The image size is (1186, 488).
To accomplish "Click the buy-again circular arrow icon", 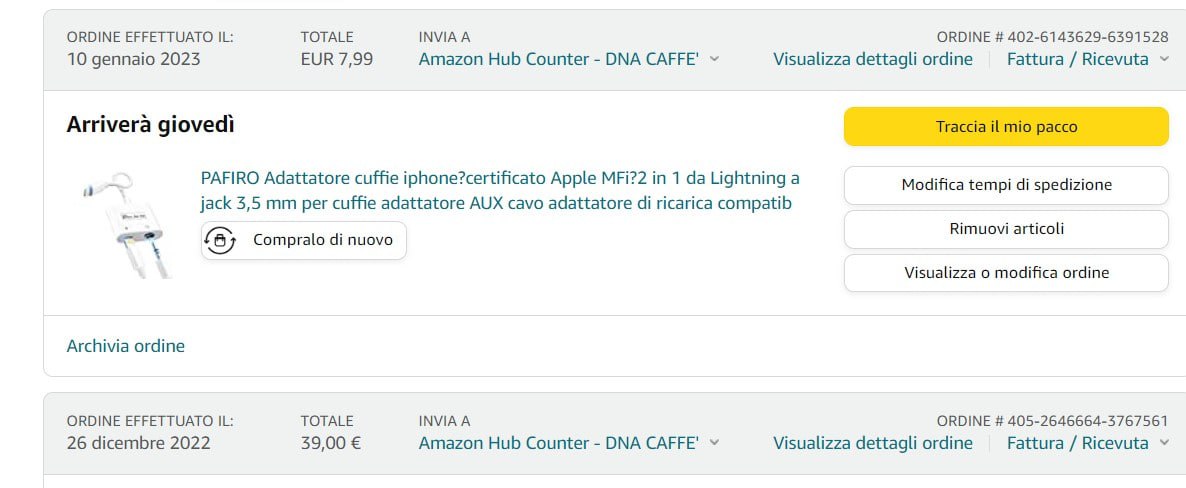I will click(x=219, y=240).
